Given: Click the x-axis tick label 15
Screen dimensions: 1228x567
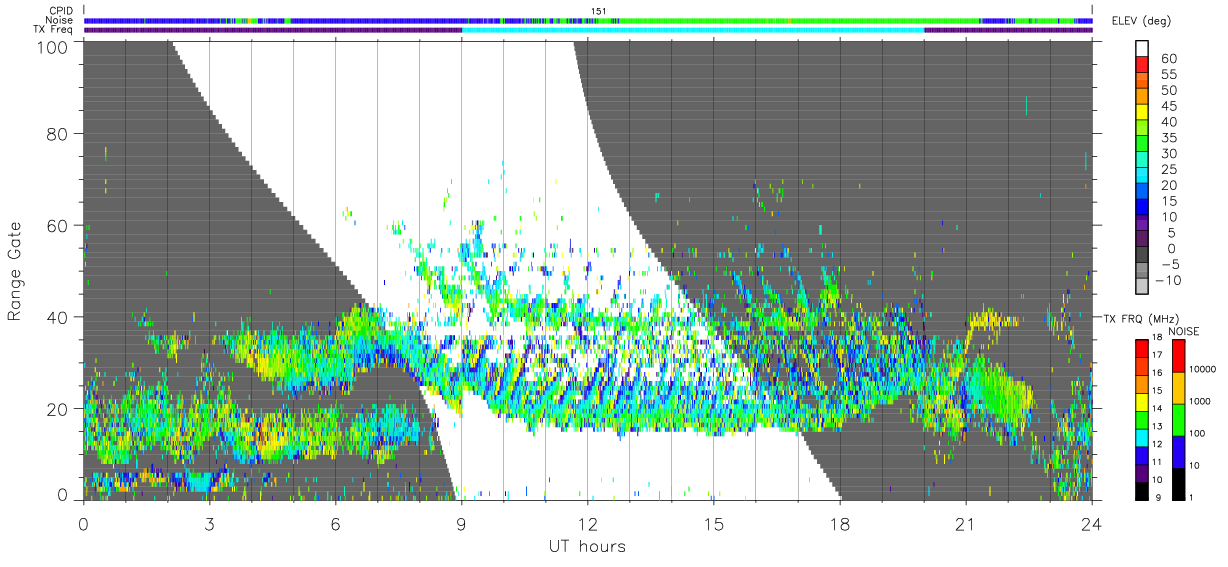Looking at the screenshot, I should [x=714, y=523].
